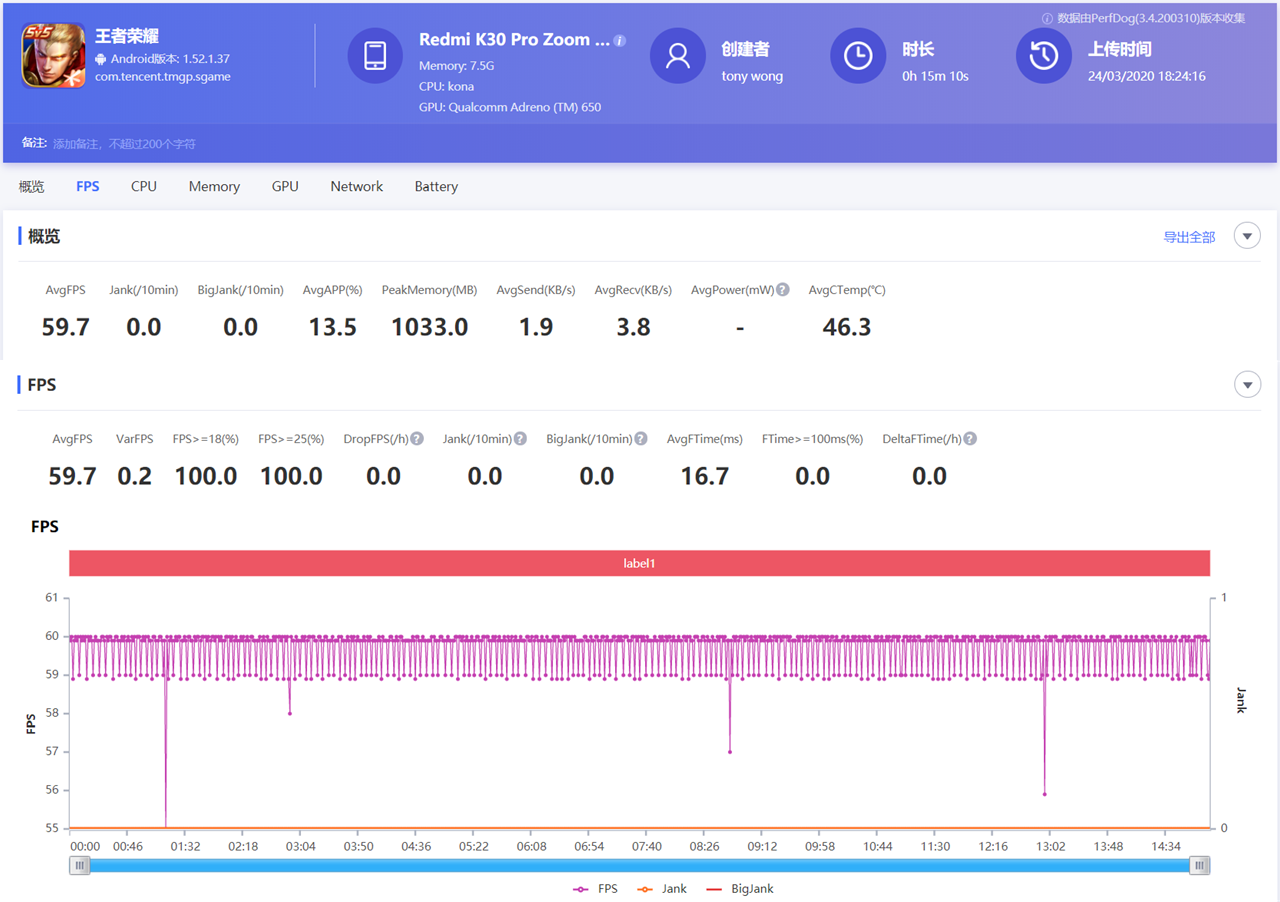This screenshot has height=902, width=1280.
Task: Click the AvgSend value 1.9
Action: (x=536, y=327)
